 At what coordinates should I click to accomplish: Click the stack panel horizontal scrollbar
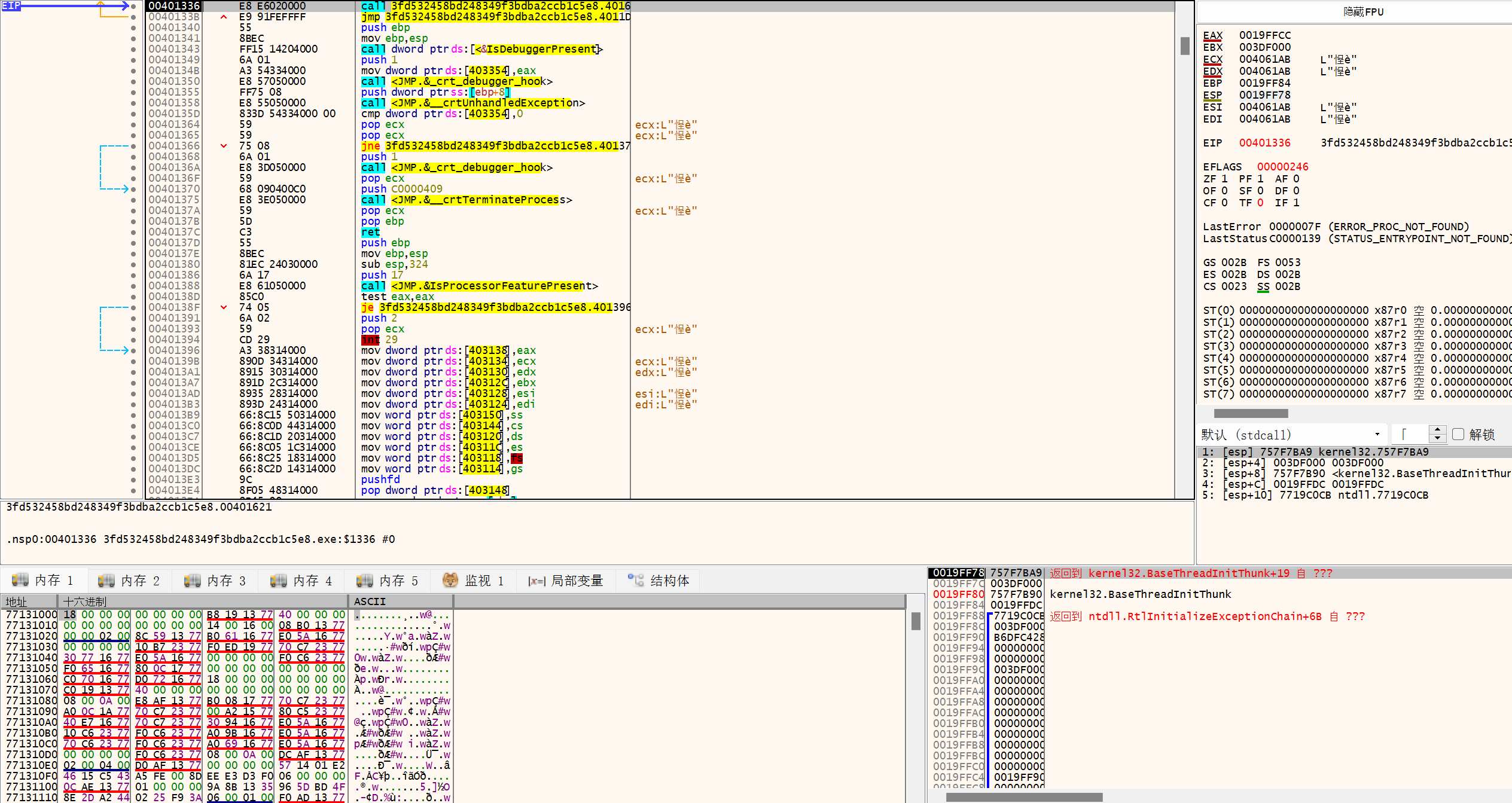tap(1024, 797)
